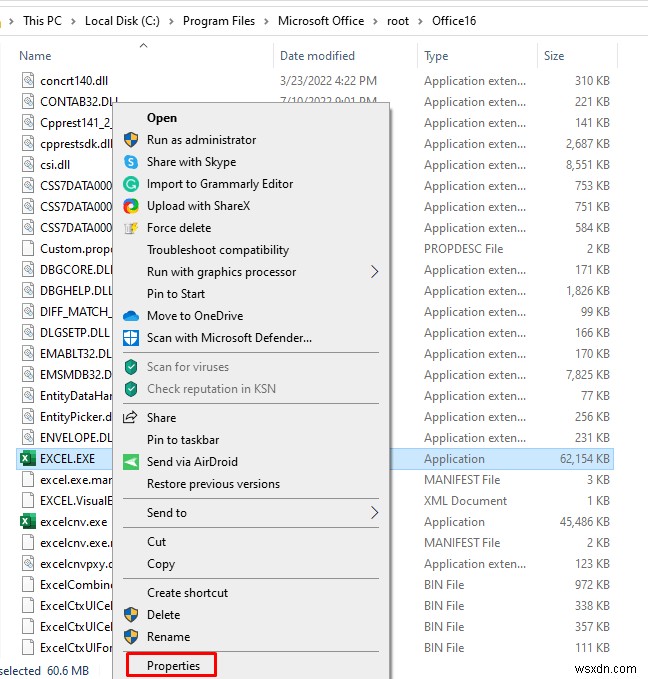This screenshot has width=648, height=679.
Task: Open Properties from the context menu
Action: pyautogui.click(x=173, y=666)
